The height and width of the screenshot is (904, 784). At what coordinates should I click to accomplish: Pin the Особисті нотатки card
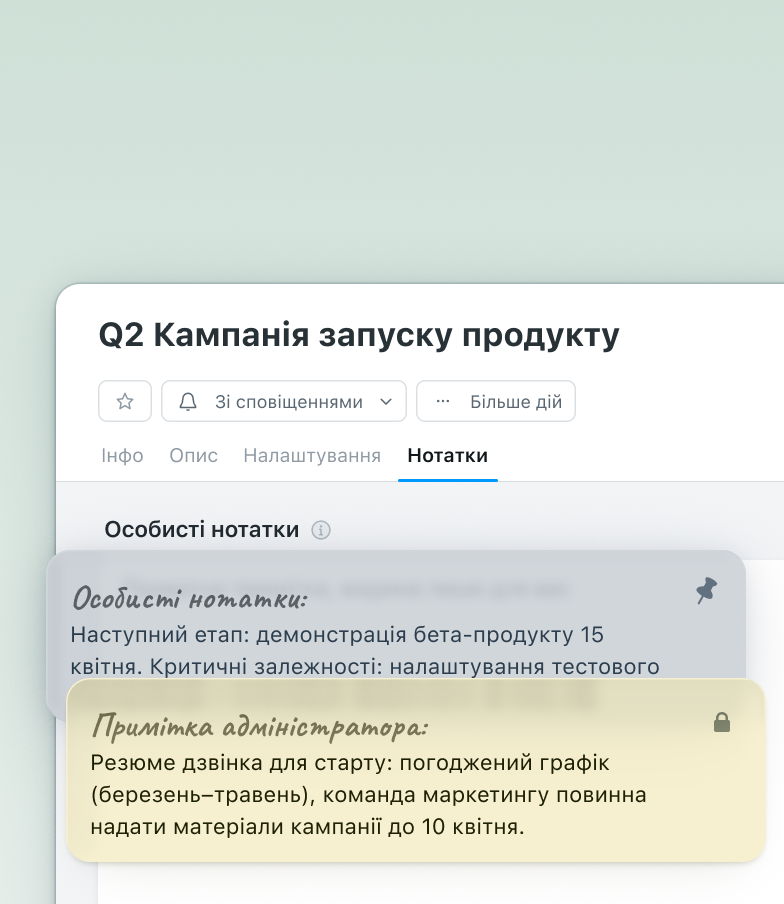tap(706, 590)
